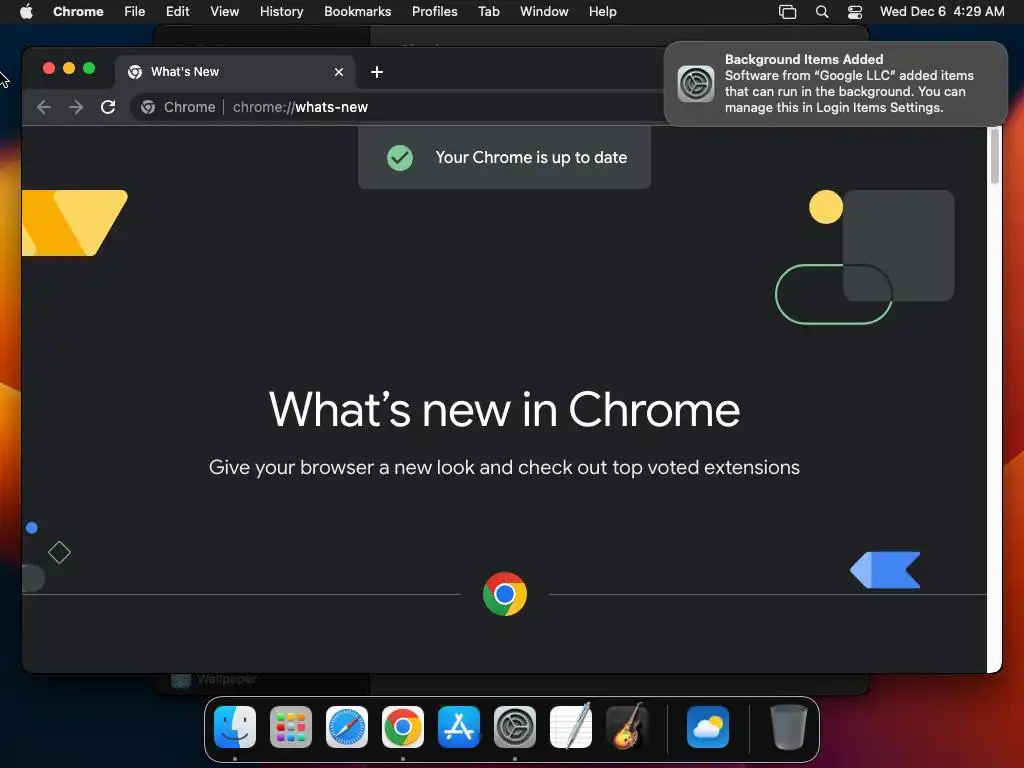Open a new tab with plus button

(x=377, y=72)
